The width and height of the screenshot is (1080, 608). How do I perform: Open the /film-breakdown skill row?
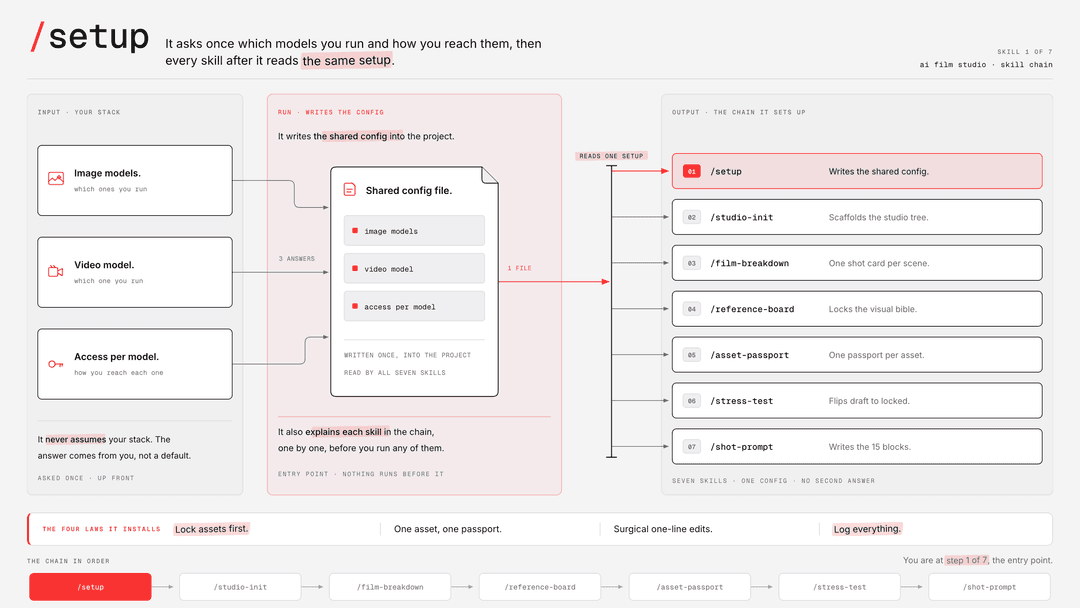coord(857,263)
